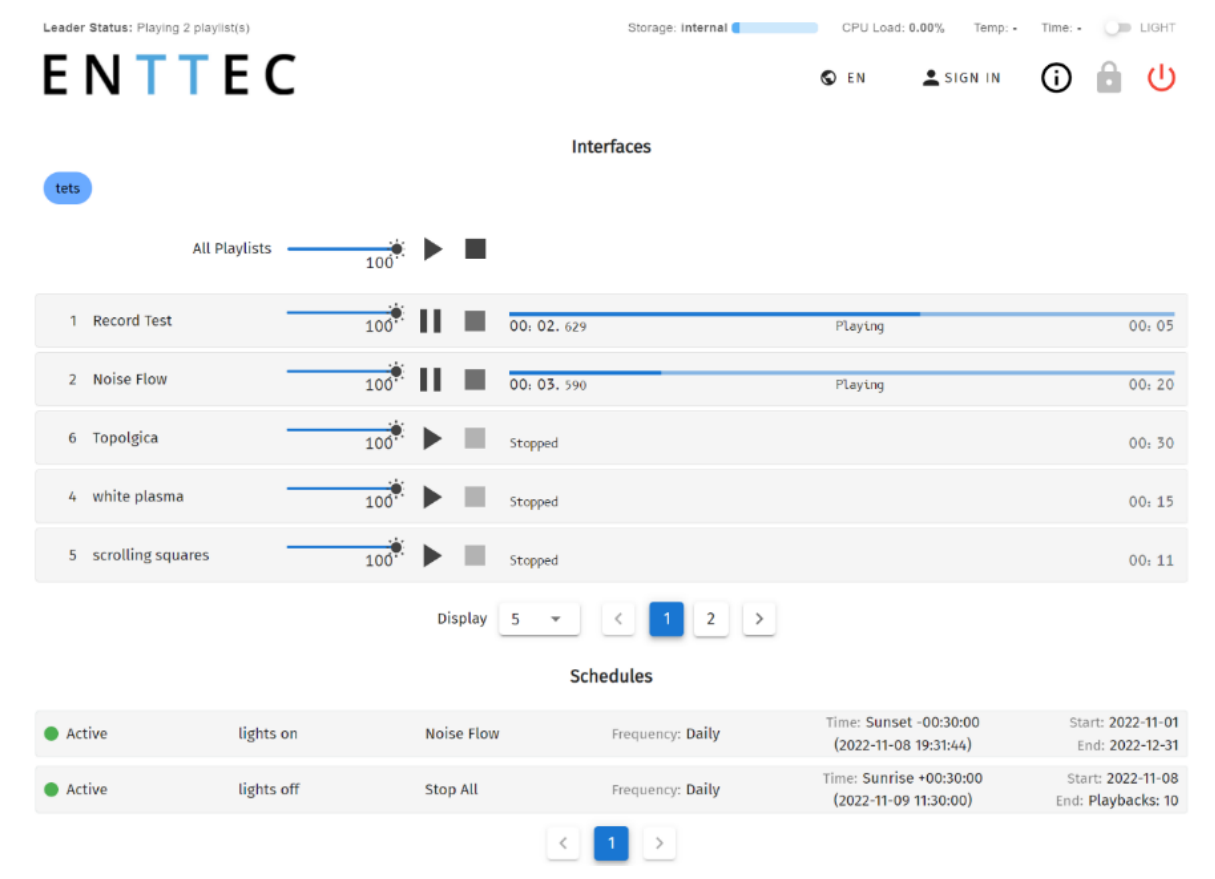Select playlists page 1

[x=667, y=619]
